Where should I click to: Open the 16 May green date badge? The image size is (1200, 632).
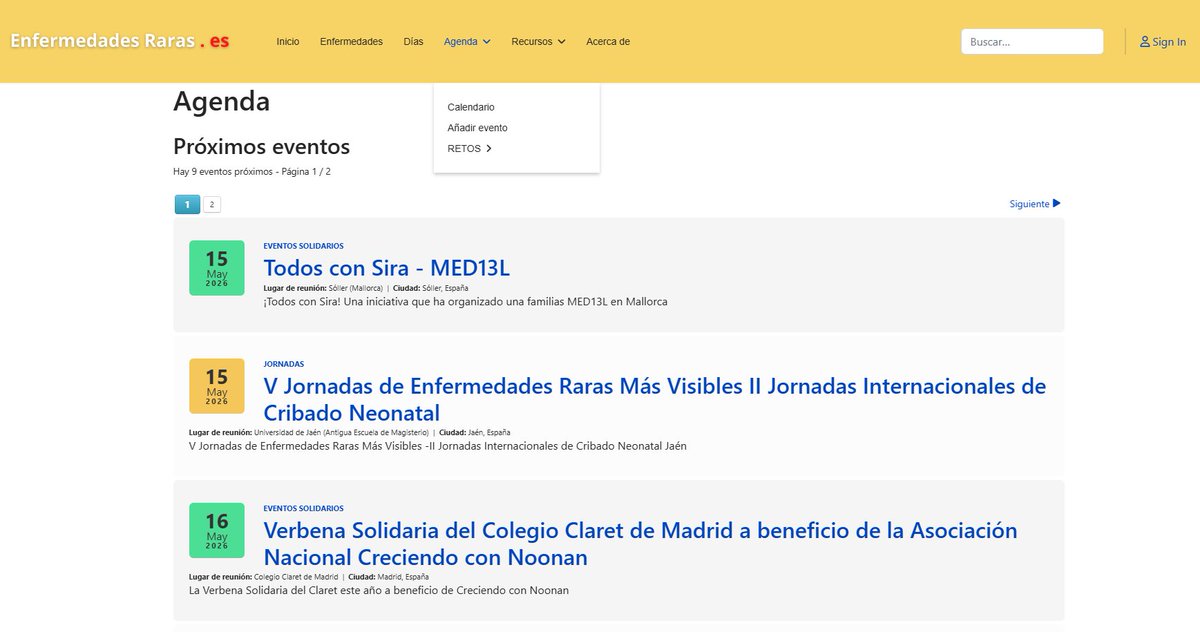pyautogui.click(x=217, y=530)
